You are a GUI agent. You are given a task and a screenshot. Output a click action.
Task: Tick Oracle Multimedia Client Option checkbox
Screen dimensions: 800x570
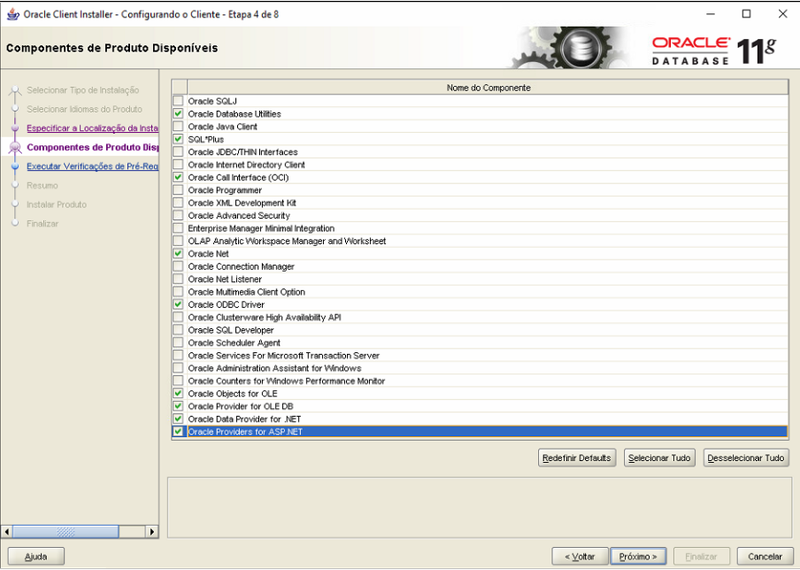coord(178,292)
